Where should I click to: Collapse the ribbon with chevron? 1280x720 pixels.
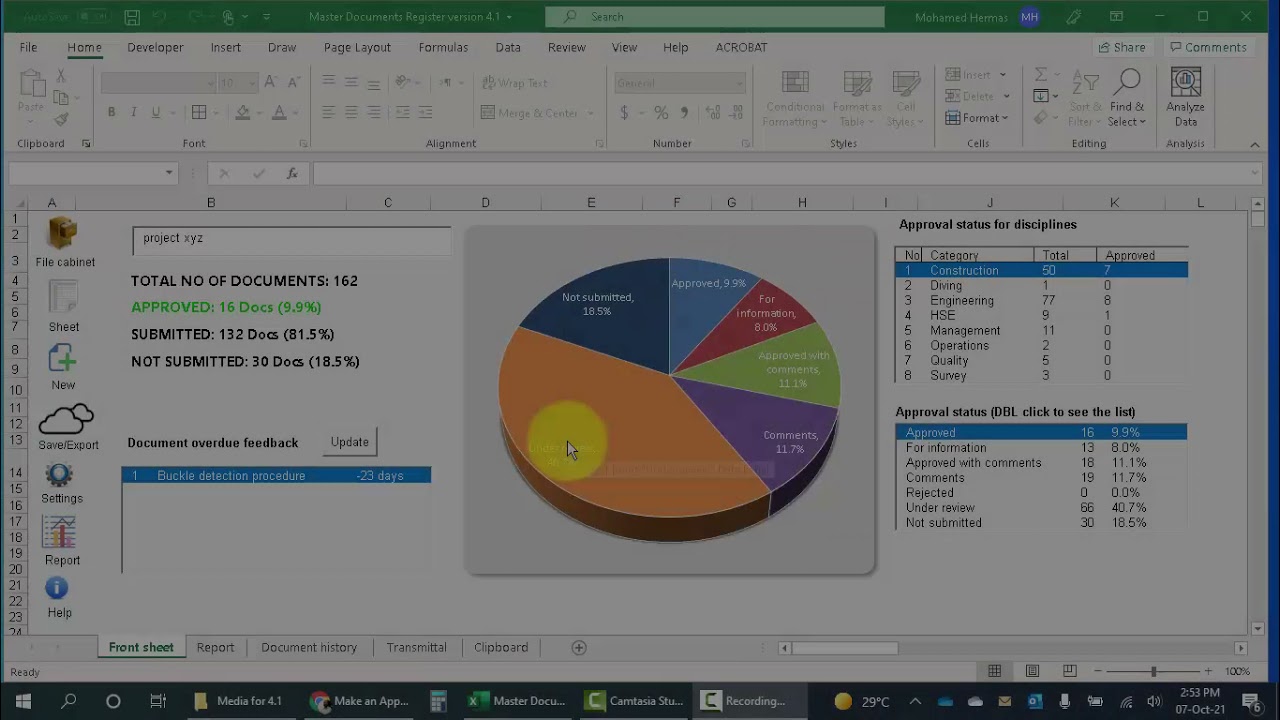coord(1255,144)
